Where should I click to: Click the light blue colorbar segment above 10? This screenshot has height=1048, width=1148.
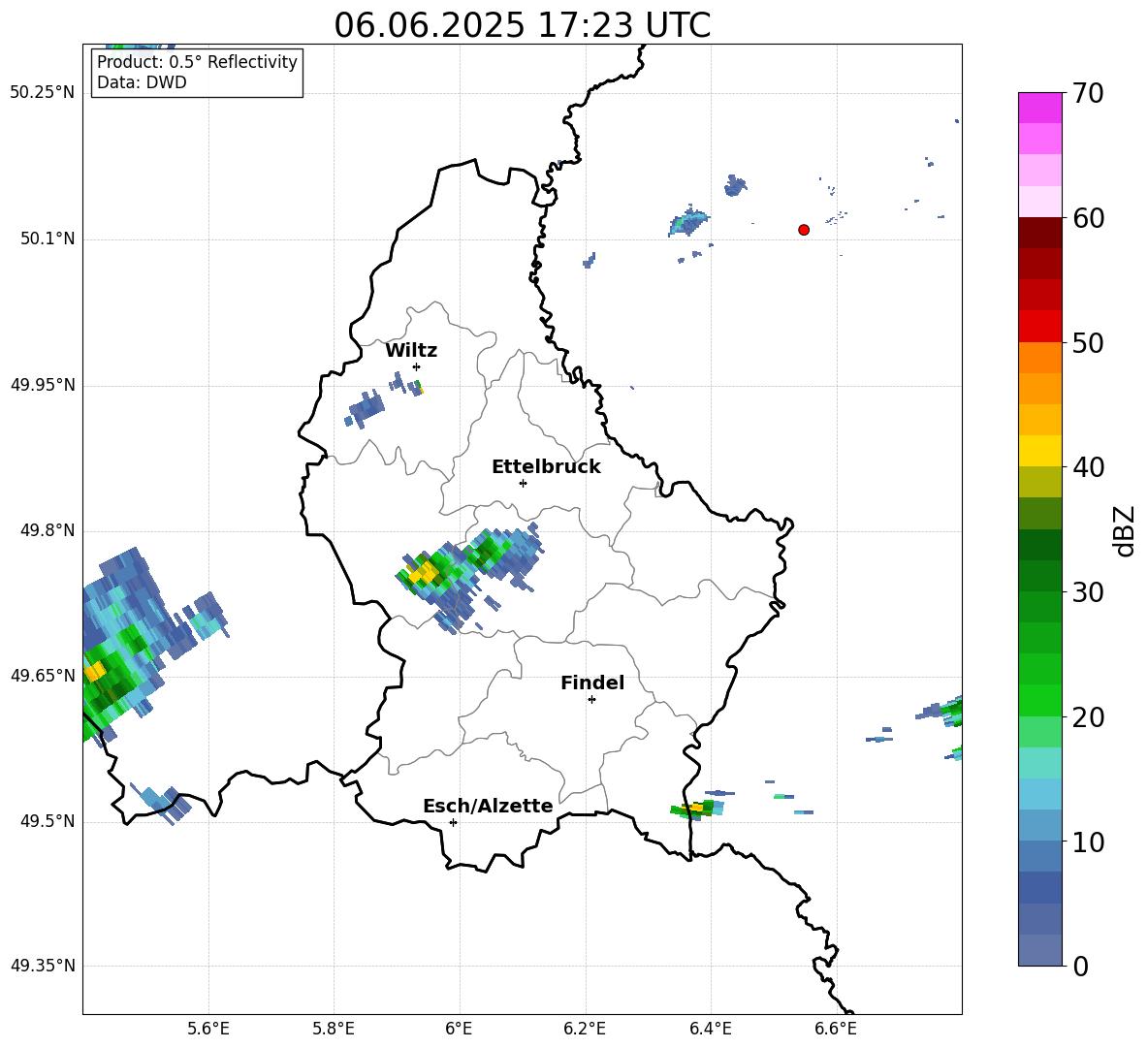coord(1040,825)
